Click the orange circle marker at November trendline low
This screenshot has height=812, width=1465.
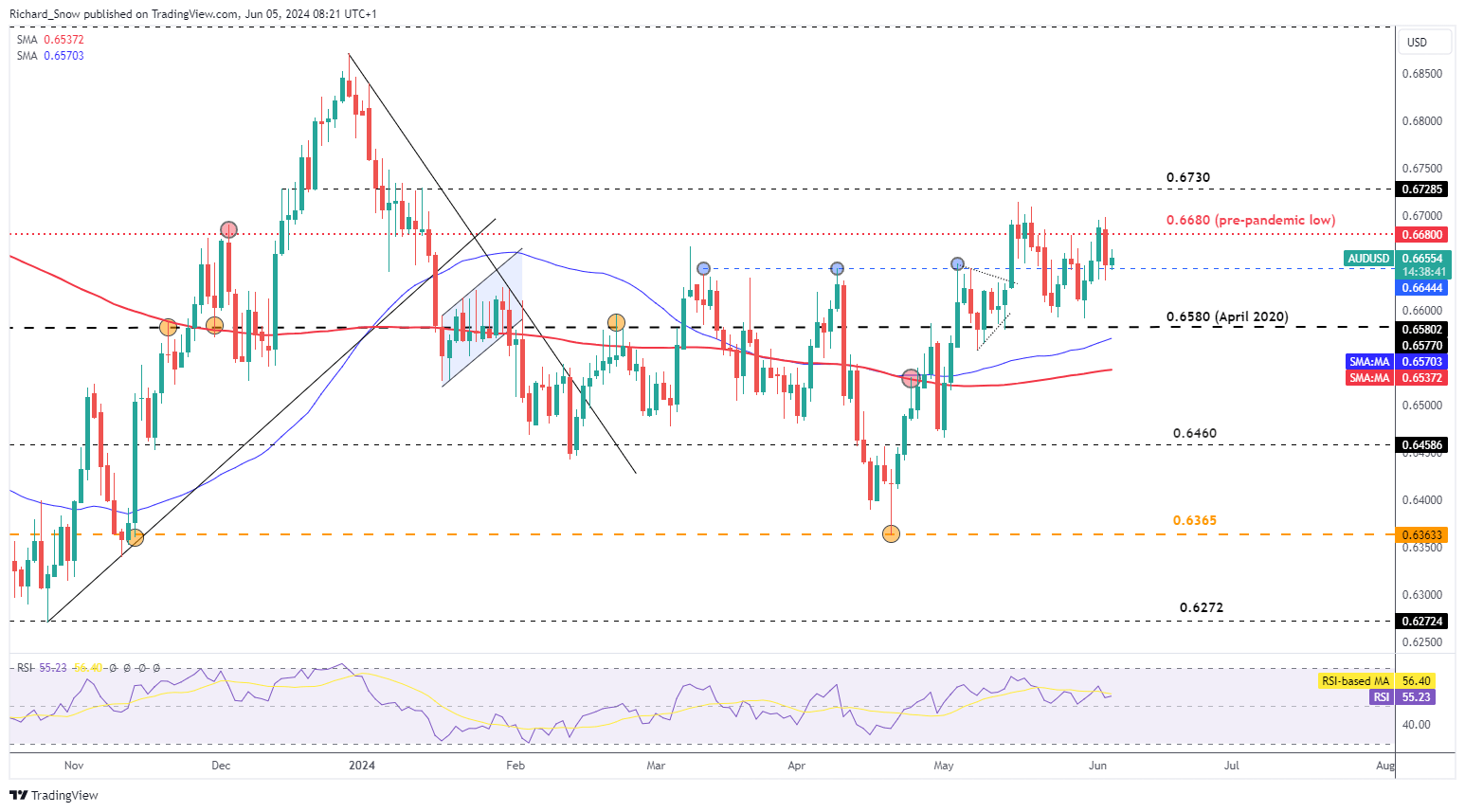coord(135,537)
